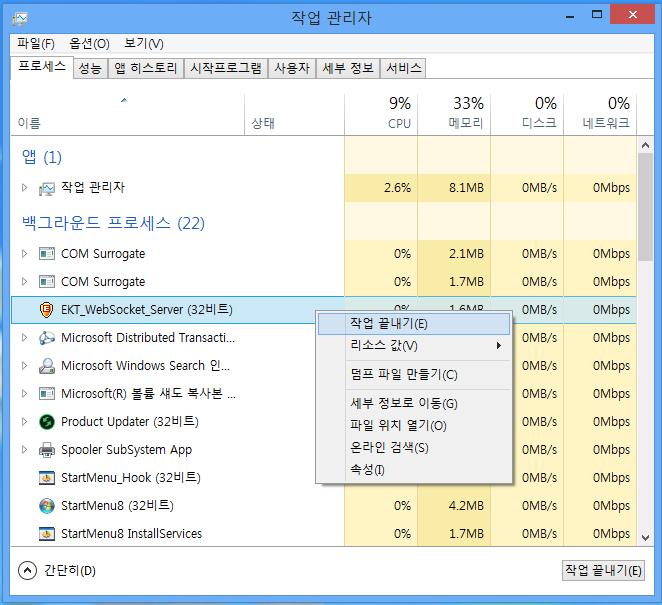This screenshot has height=605, width=662.
Task: Expand the 작업 관리자 app entry
Action: tap(25, 188)
